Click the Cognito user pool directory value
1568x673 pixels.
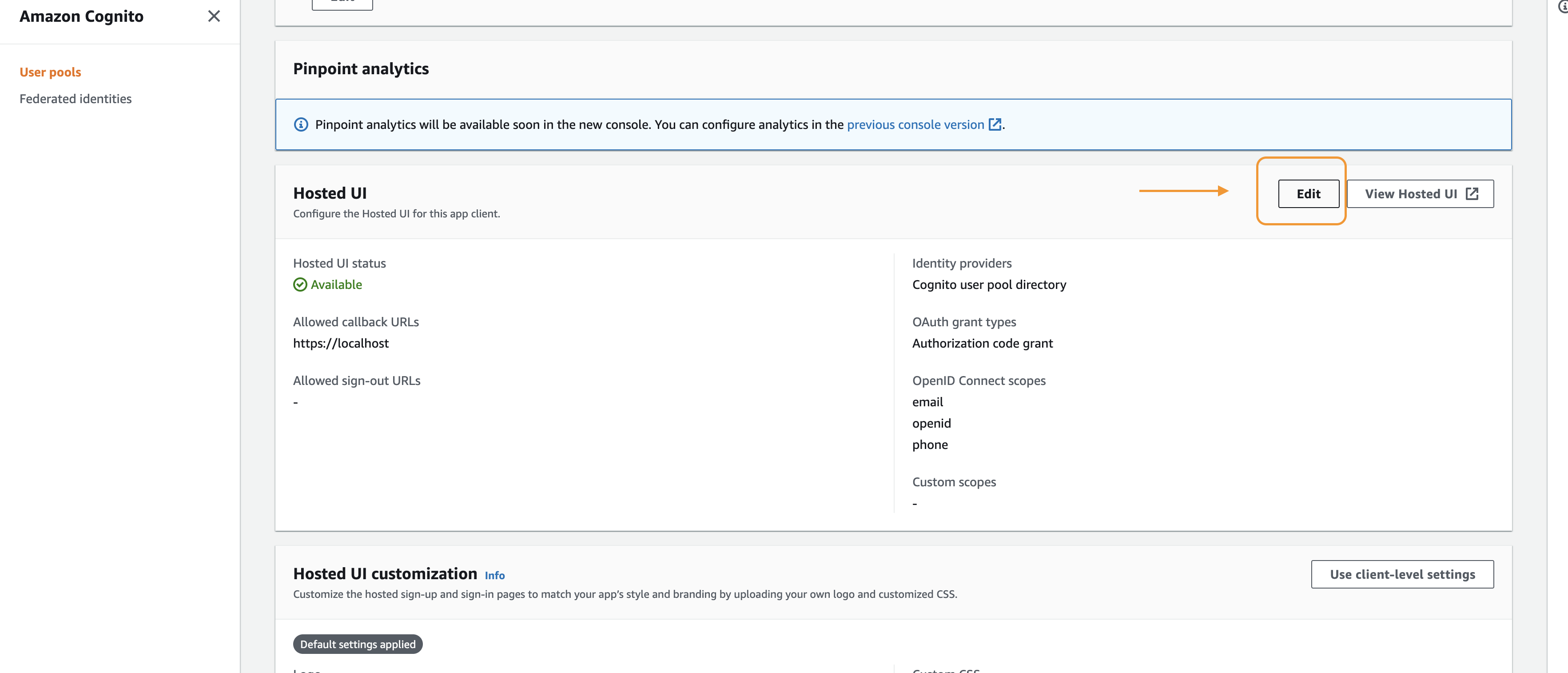coord(988,284)
